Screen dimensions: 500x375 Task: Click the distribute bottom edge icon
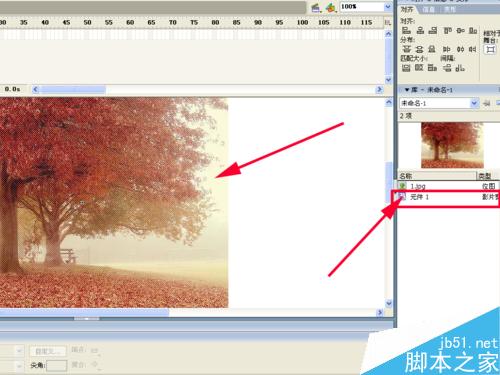tap(432, 49)
